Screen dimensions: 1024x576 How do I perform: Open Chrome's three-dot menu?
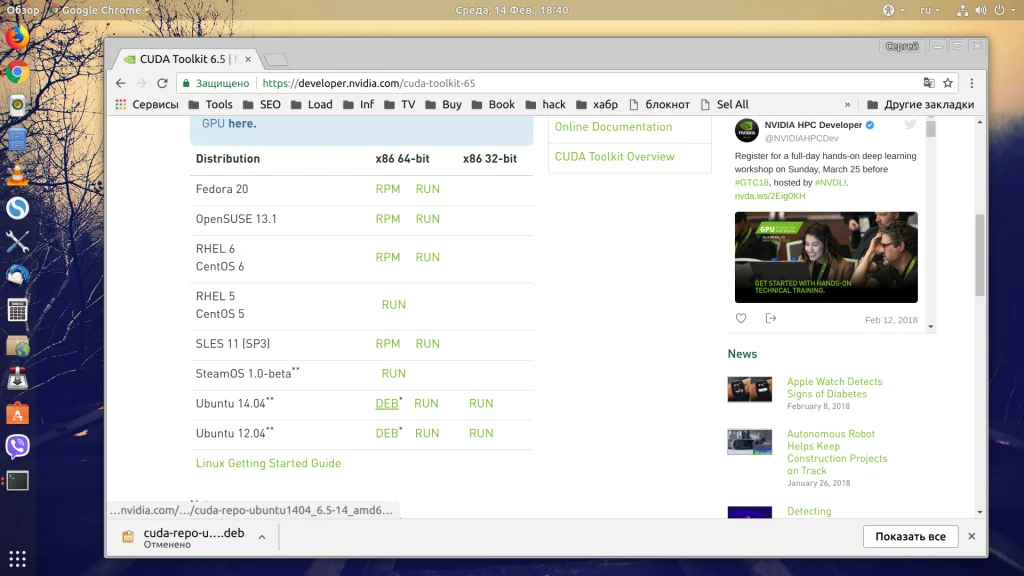[x=972, y=83]
